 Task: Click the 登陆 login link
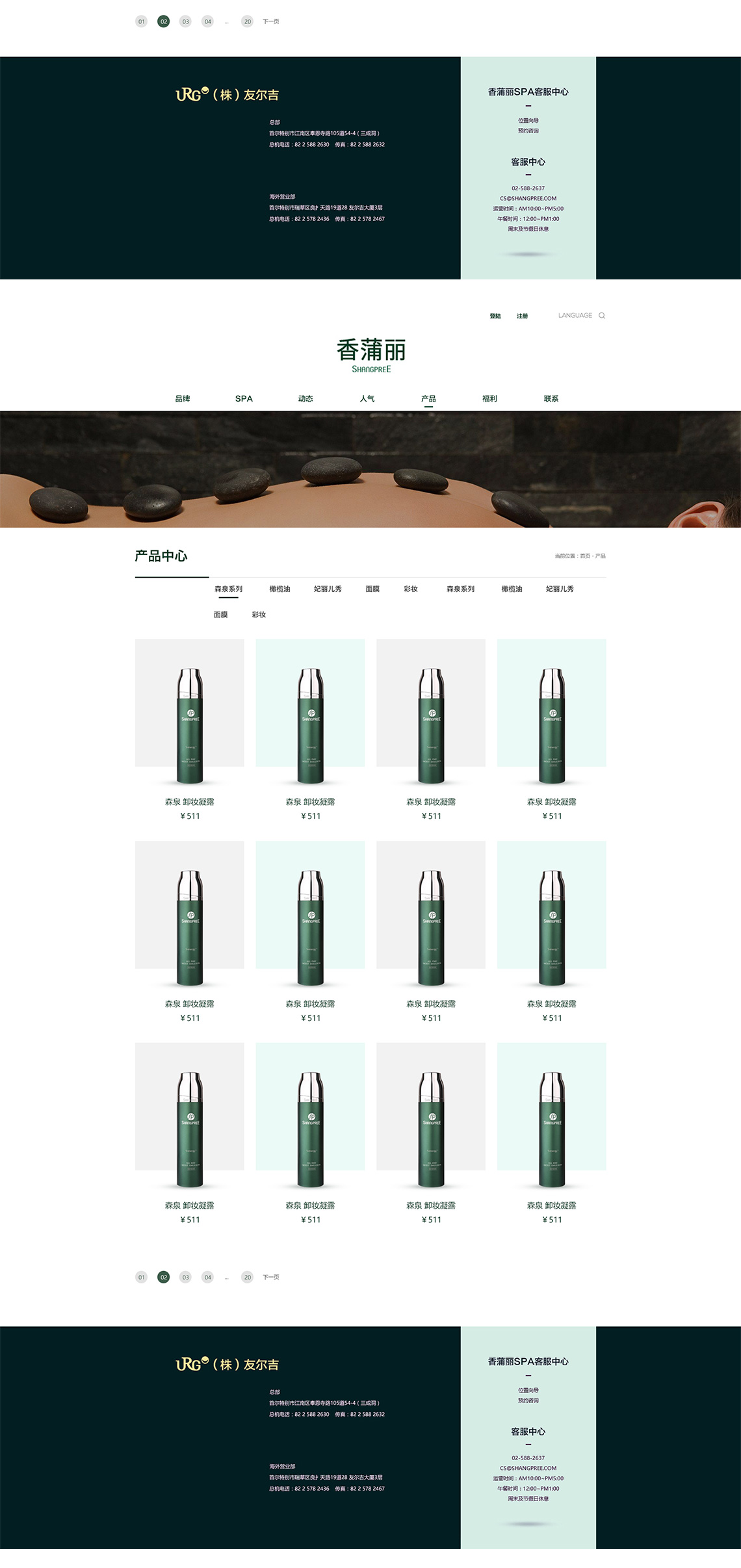[495, 316]
